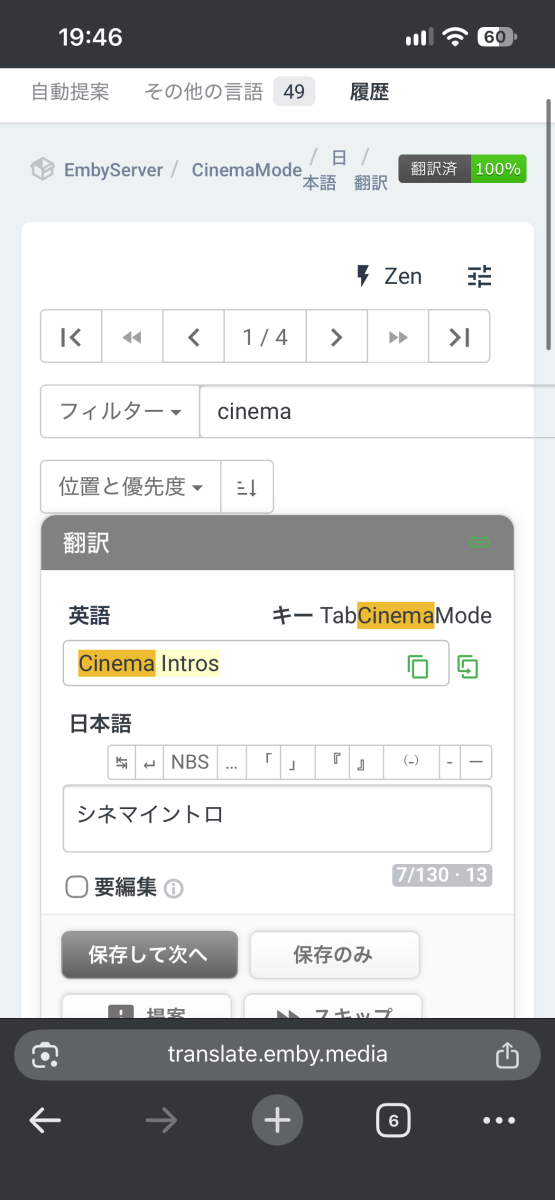Open the tab switcher showing 6
Image resolution: width=555 pixels, height=1200 pixels.
[x=393, y=1121]
